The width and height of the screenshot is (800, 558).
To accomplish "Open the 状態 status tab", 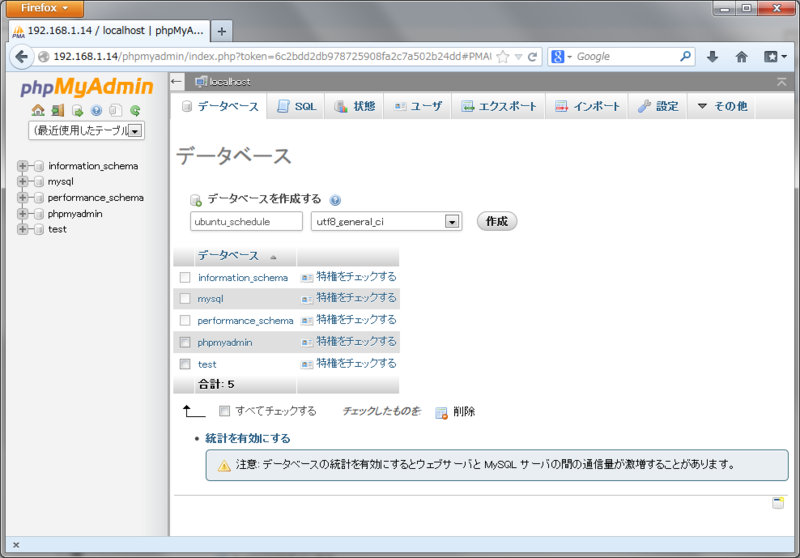I will (x=354, y=106).
